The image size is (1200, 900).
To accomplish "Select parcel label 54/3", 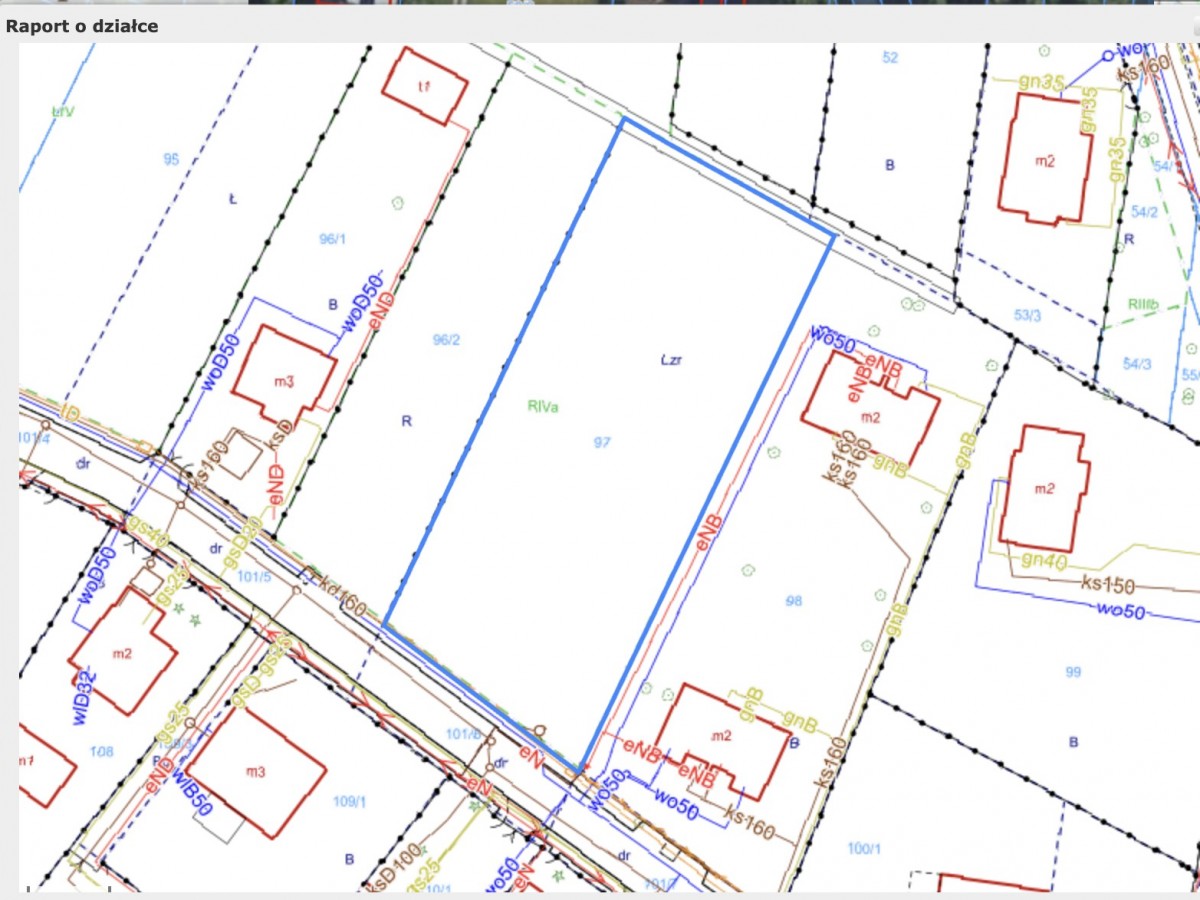I will point(1137,364).
